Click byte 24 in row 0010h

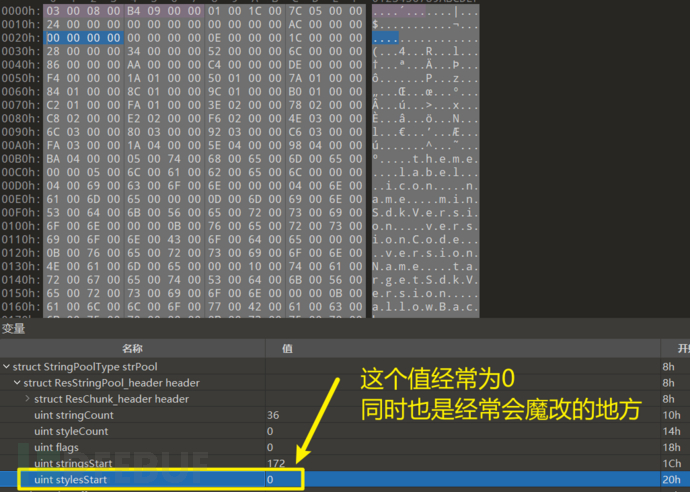pyautogui.click(x=53, y=24)
